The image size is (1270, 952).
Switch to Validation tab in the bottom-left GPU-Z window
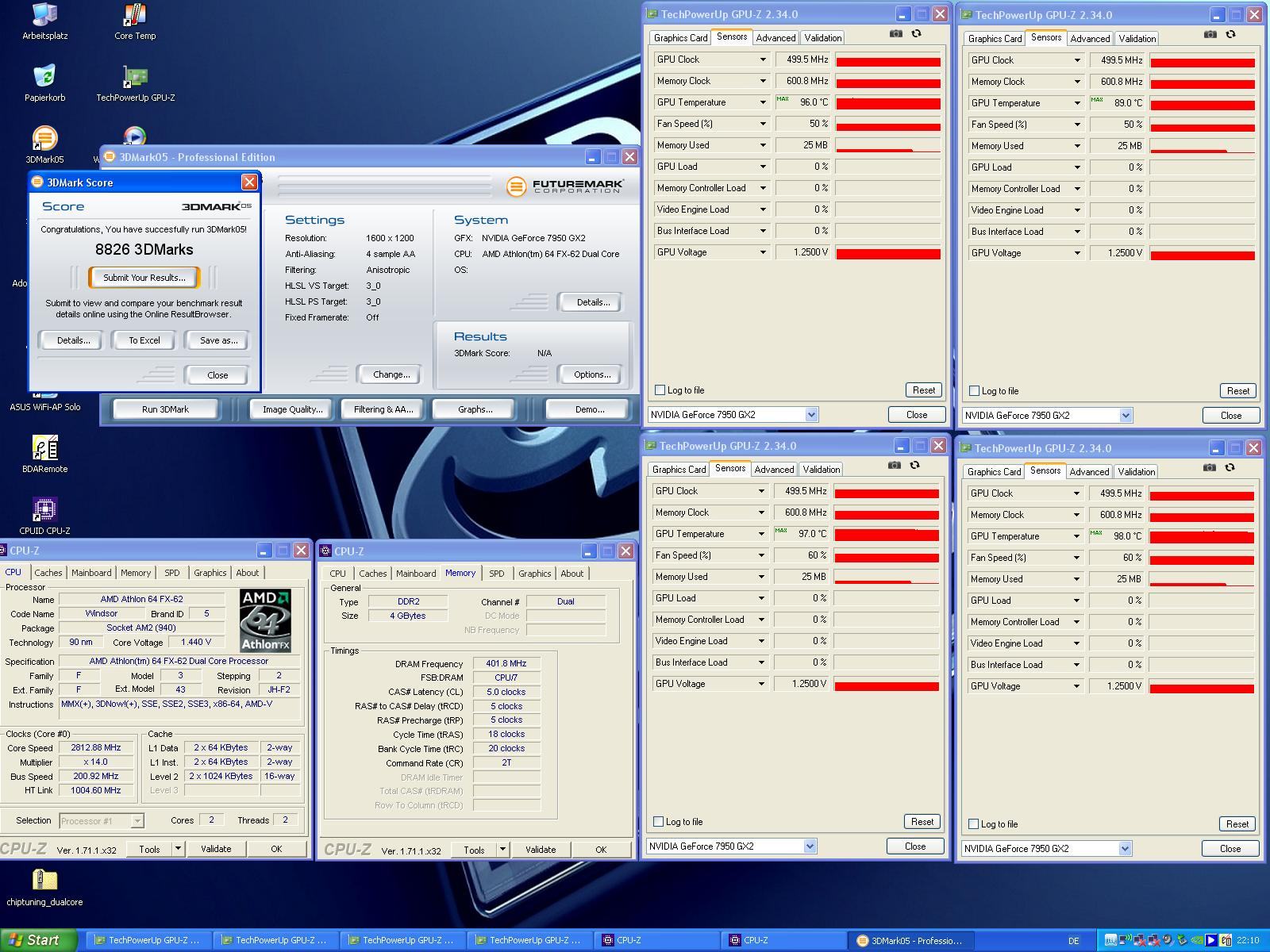tap(821, 470)
